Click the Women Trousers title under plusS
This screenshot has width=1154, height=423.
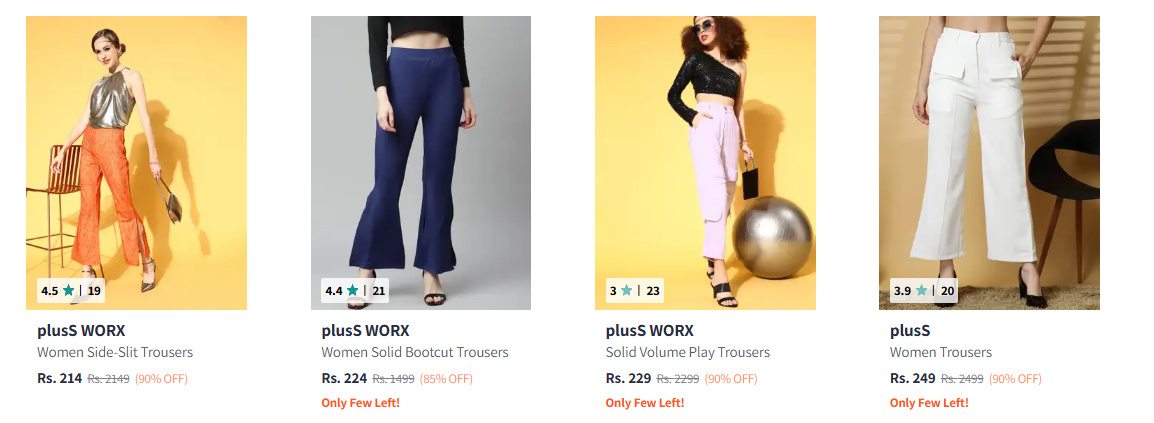[941, 352]
